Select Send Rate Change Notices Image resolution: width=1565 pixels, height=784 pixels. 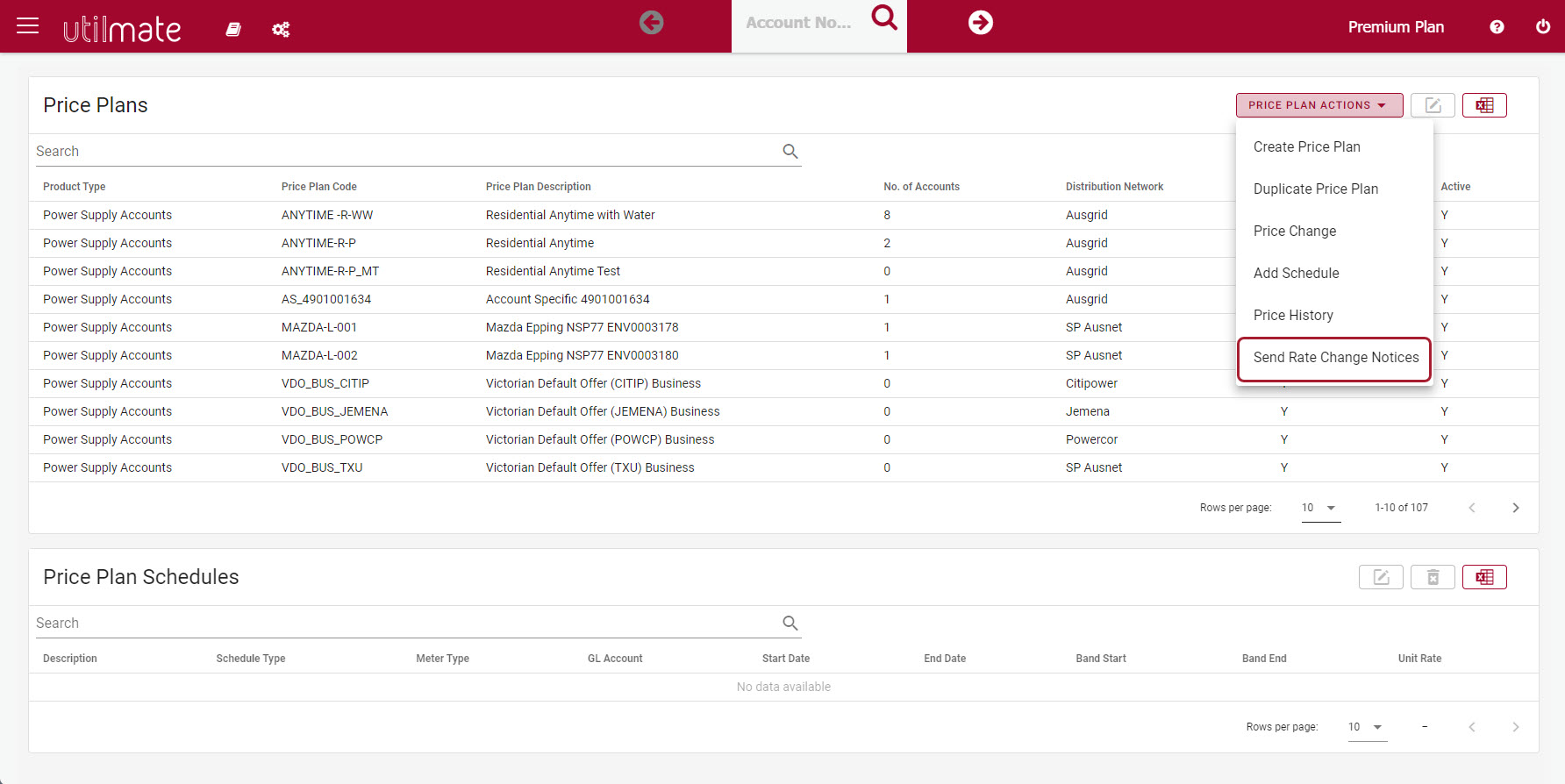(1334, 358)
